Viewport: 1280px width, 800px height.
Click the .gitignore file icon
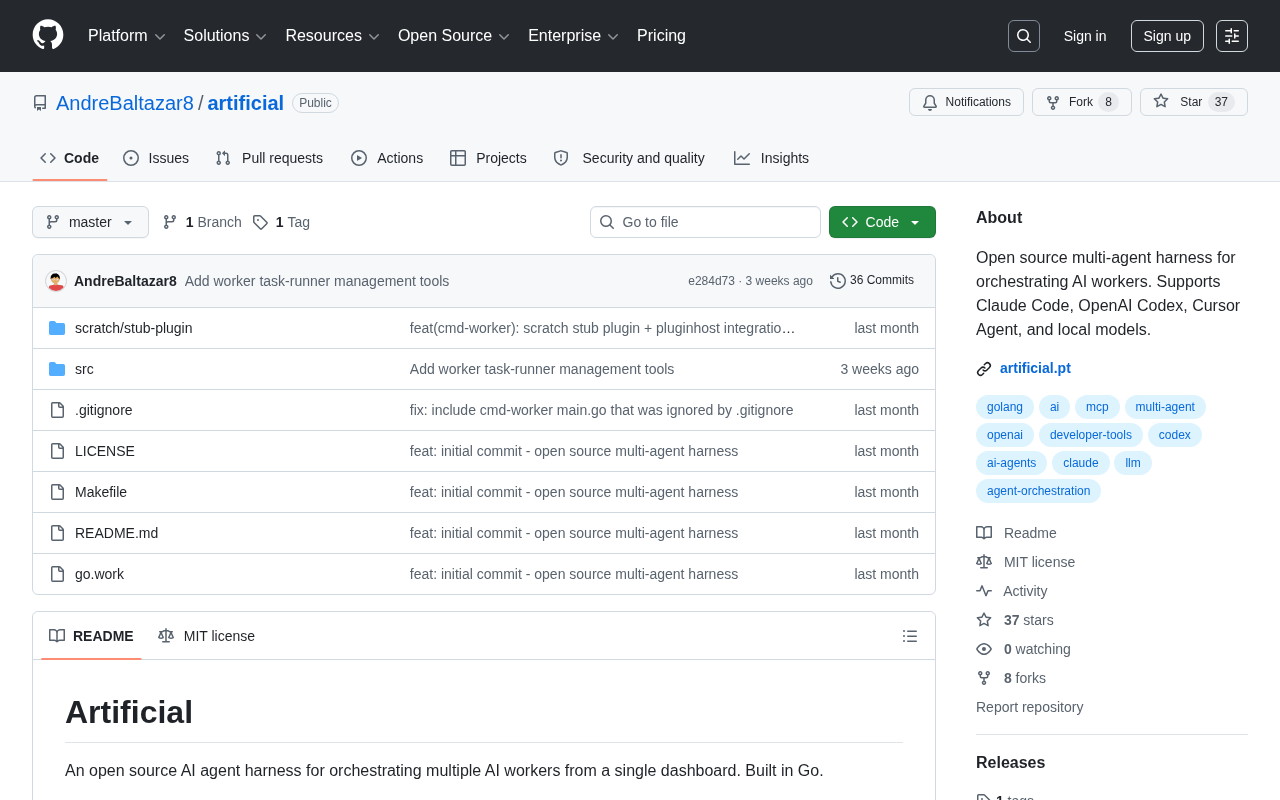57,410
